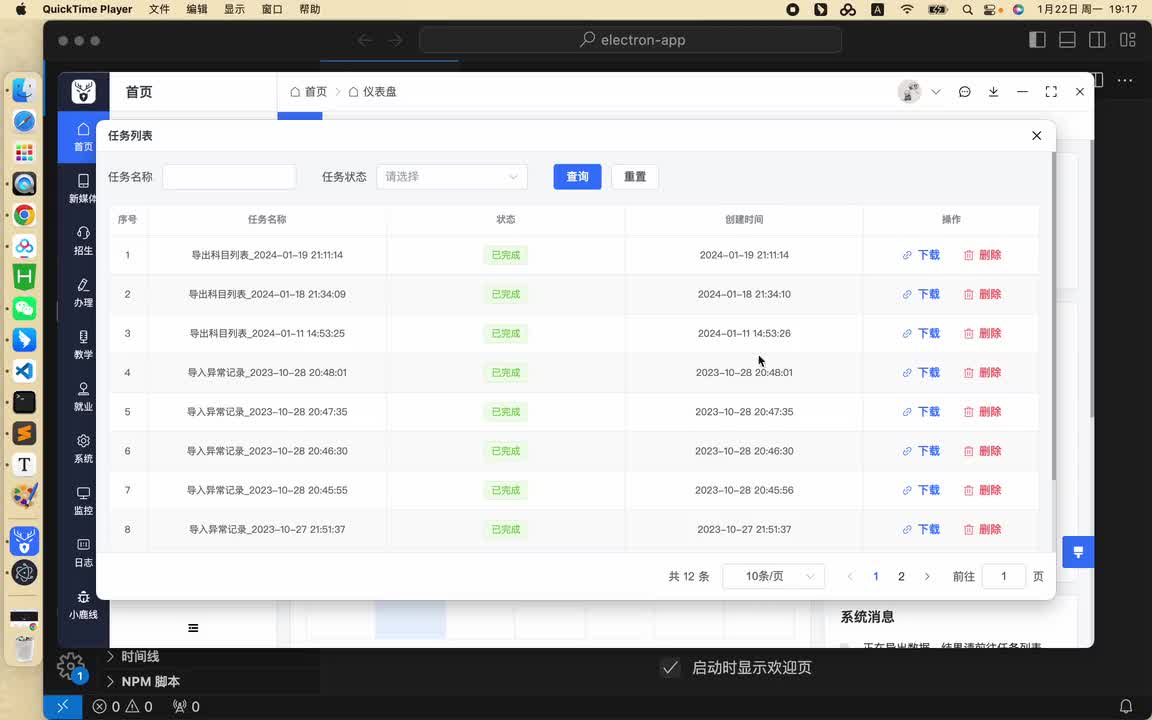Click the next page arrow
Screen dimensions: 1152x720
pos(927,576)
